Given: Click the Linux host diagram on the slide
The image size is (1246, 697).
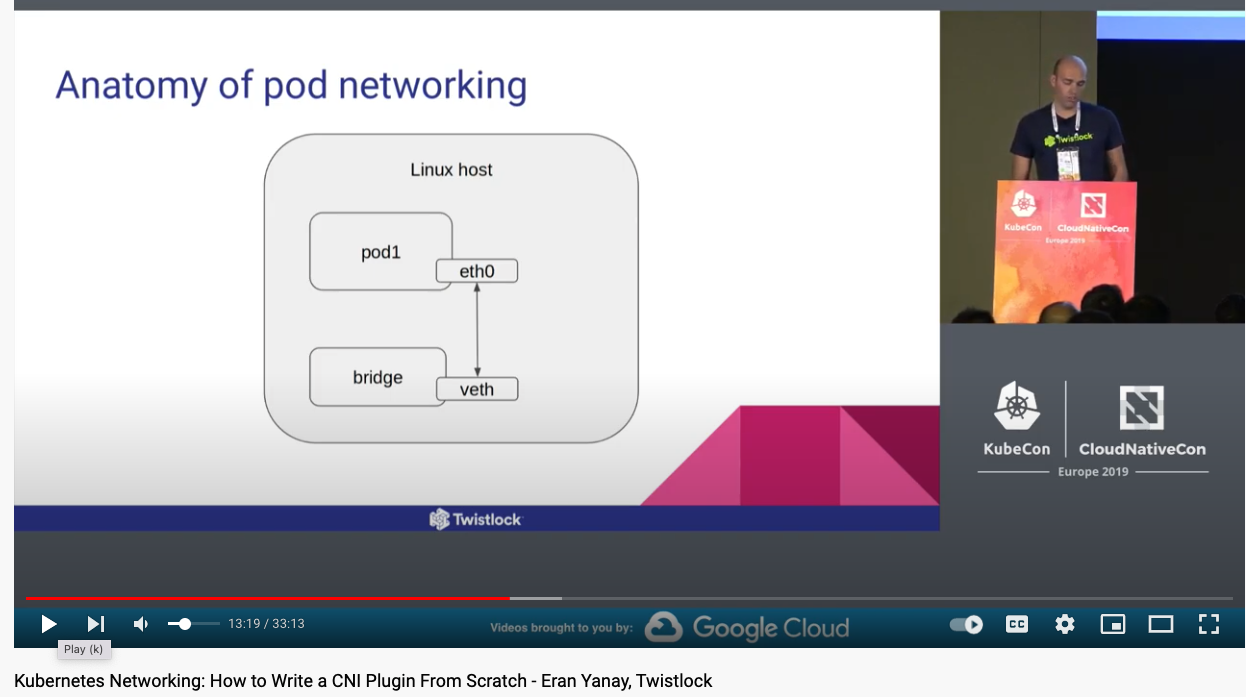Looking at the screenshot, I should pyautogui.click(x=451, y=288).
